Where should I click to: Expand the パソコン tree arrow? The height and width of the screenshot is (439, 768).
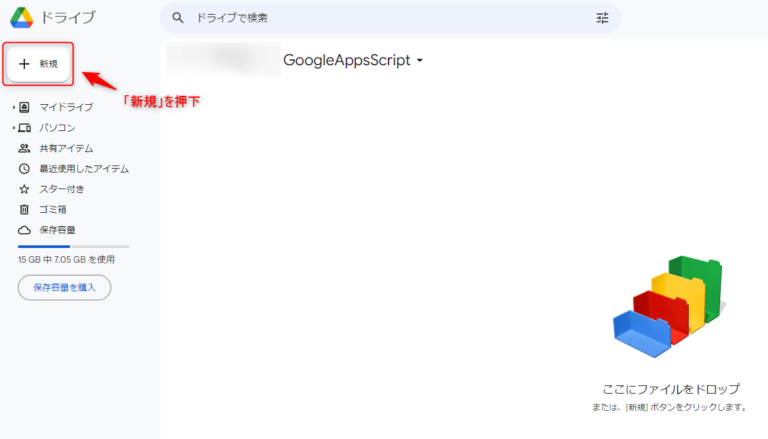coord(13,128)
